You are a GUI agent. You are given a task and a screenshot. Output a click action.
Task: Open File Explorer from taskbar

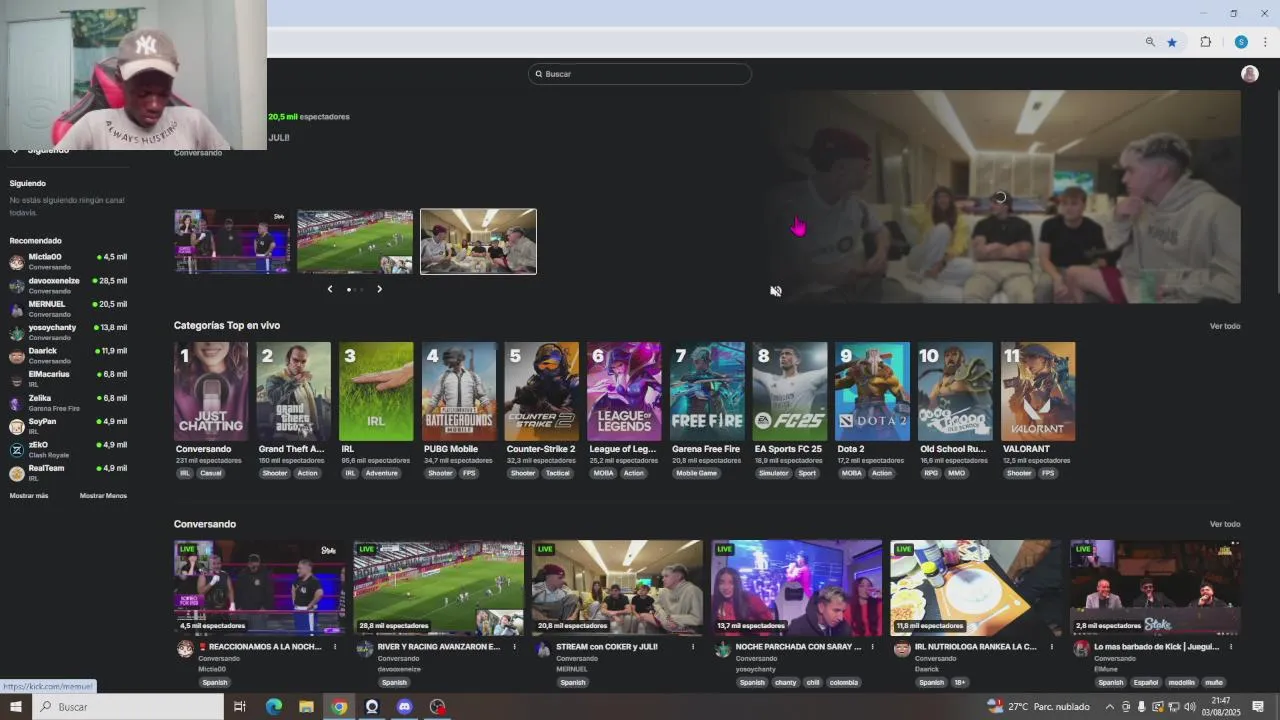click(x=306, y=707)
